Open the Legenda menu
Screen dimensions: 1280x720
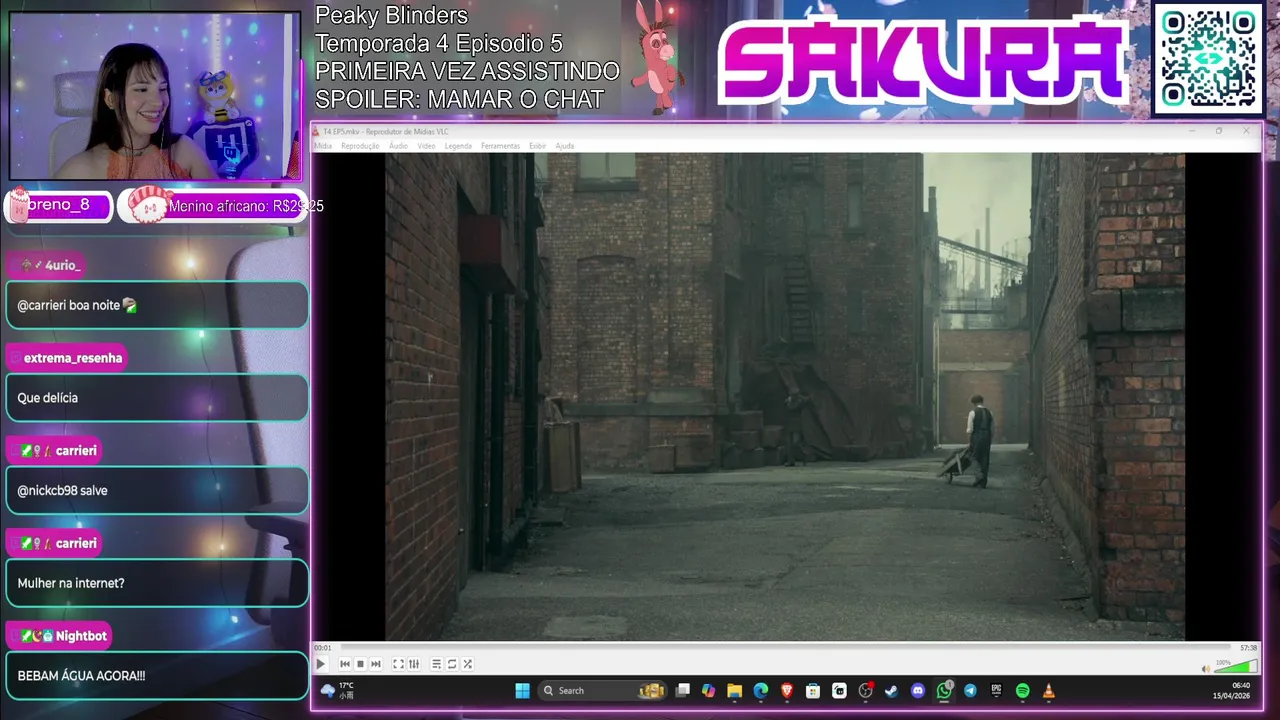coord(458,146)
